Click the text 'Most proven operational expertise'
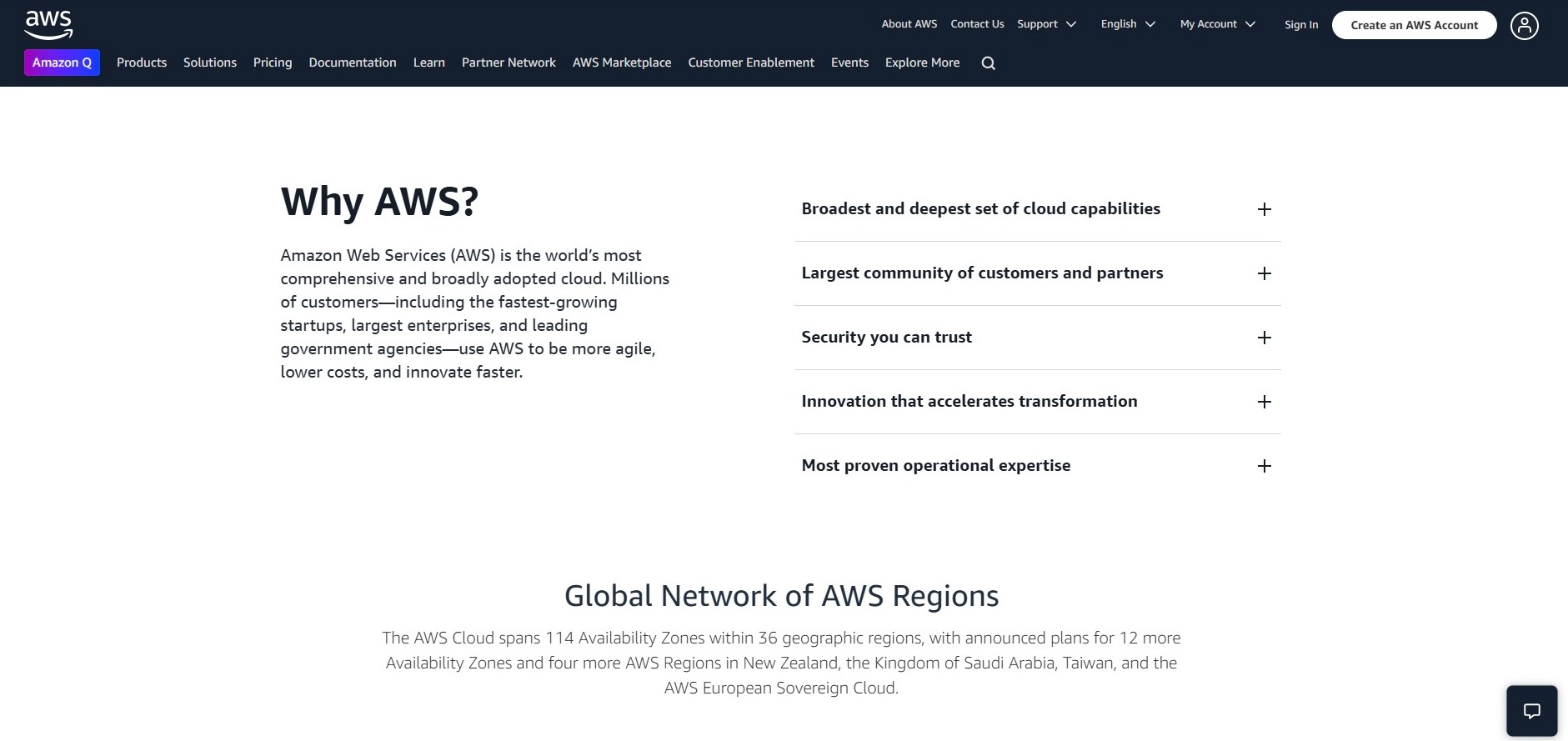This screenshot has width=1568, height=741. point(936,465)
